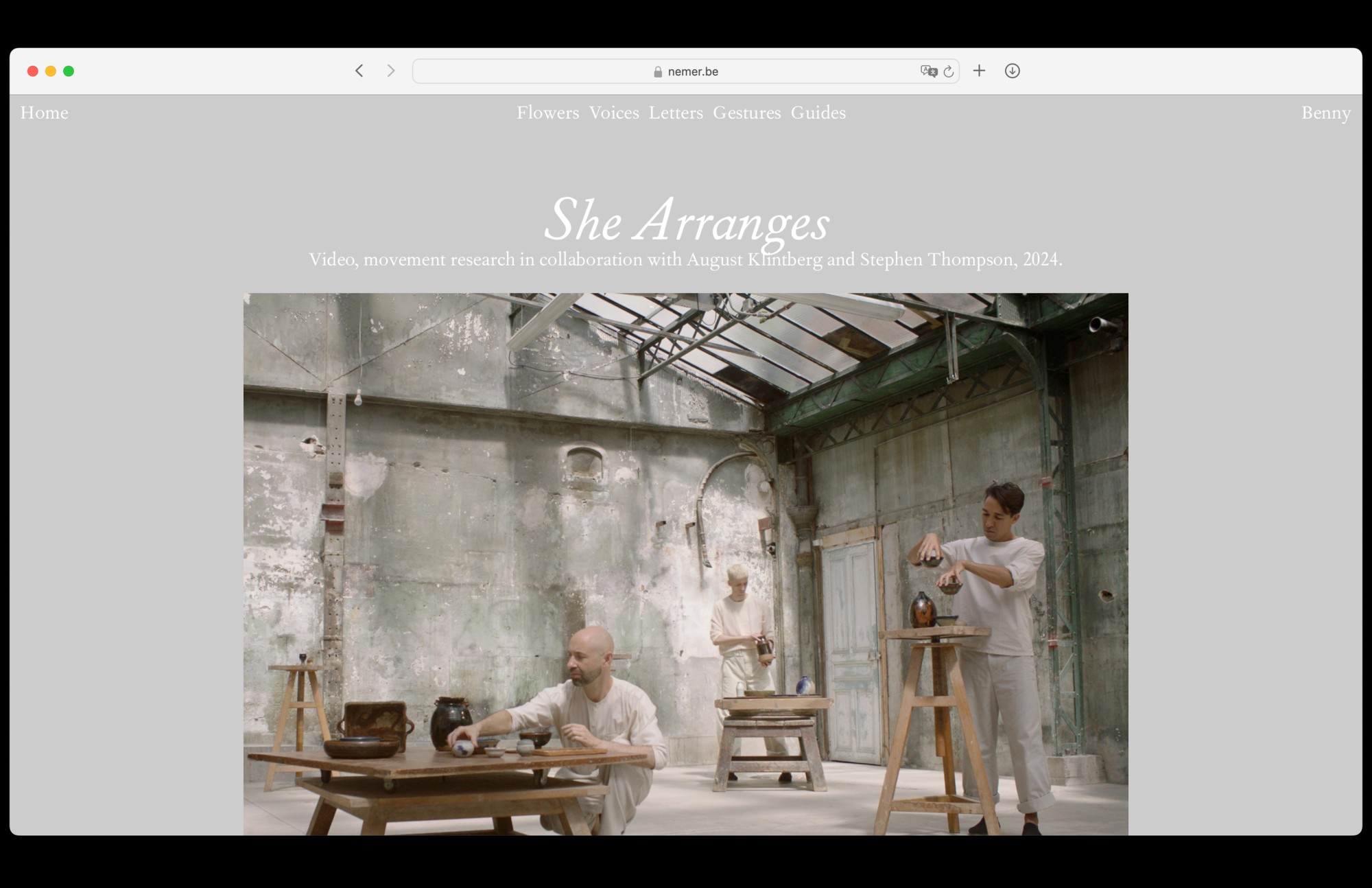The image size is (1372, 888).
Task: Select Gestures in the navigation
Action: pyautogui.click(x=746, y=113)
